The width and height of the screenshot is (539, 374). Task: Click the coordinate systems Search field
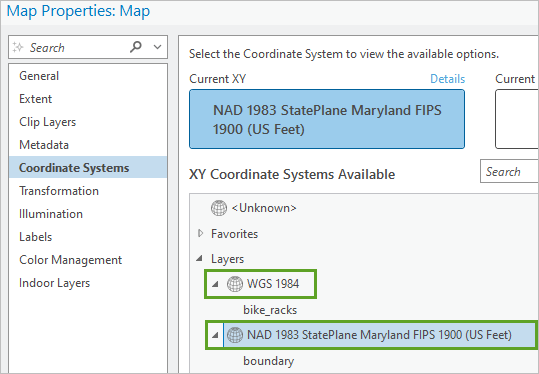click(509, 171)
